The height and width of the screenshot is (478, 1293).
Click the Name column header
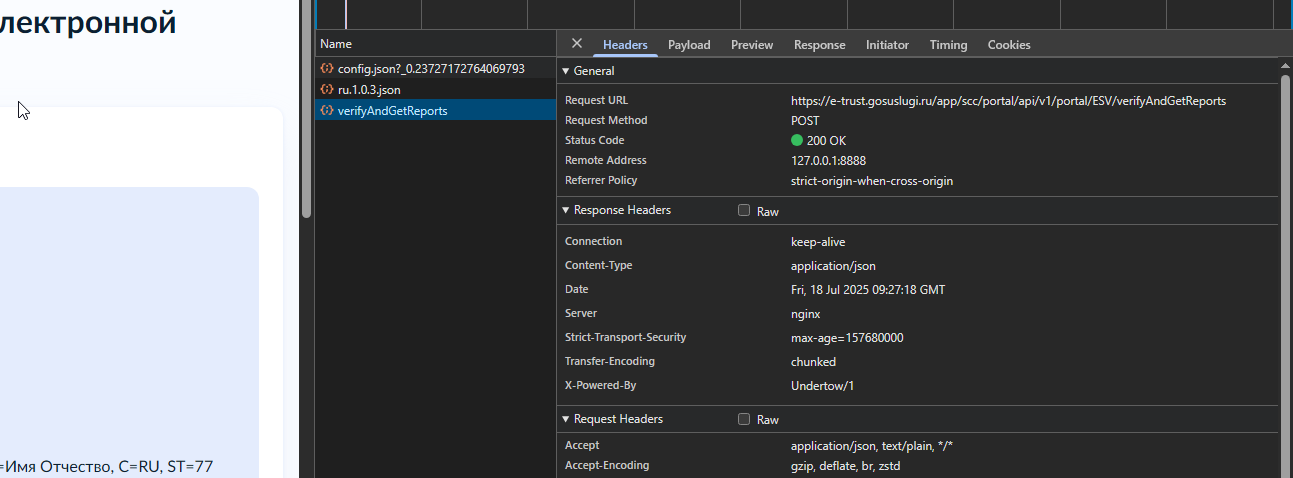435,44
